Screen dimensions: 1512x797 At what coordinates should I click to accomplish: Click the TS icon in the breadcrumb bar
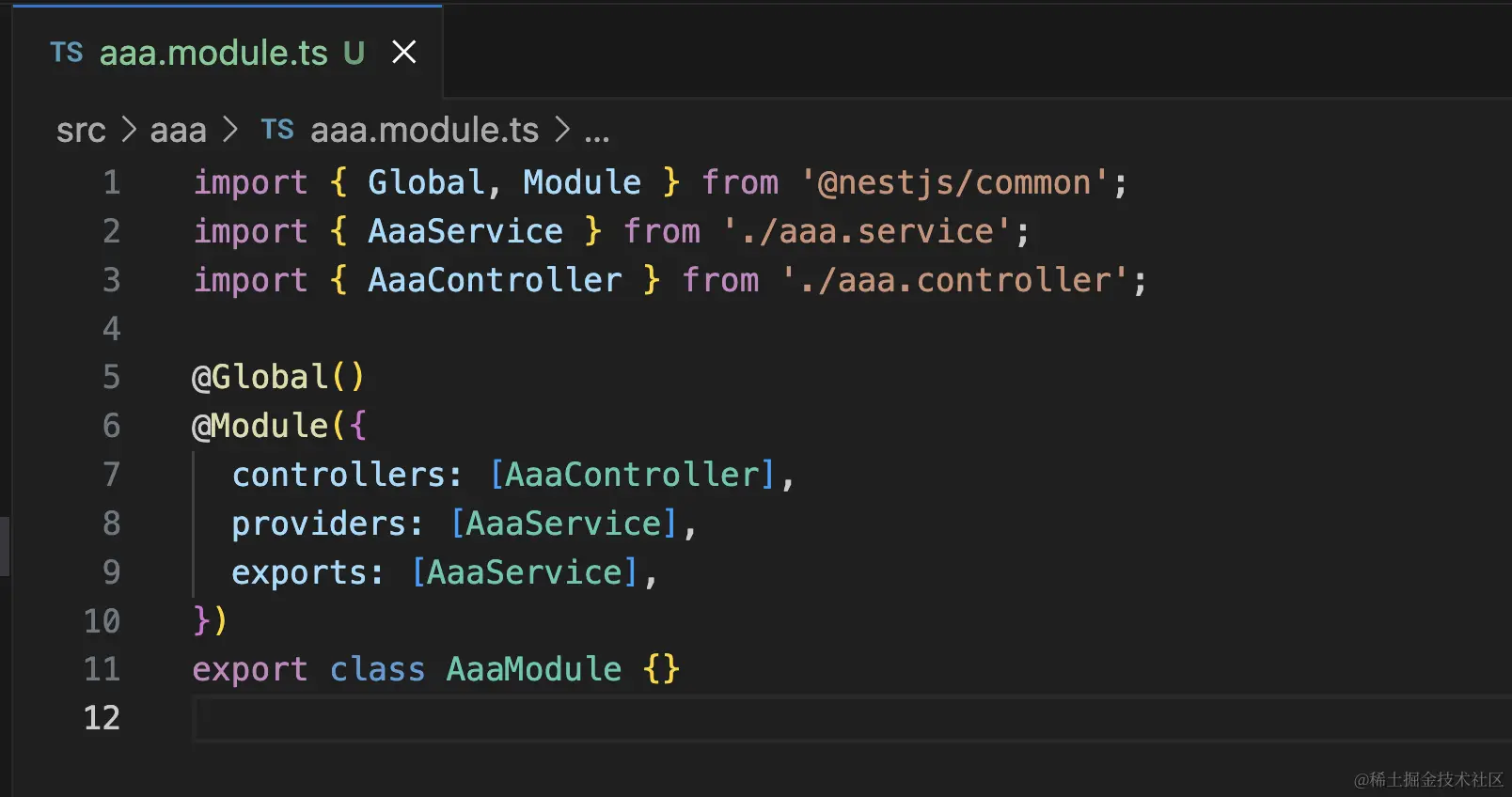[x=277, y=130]
